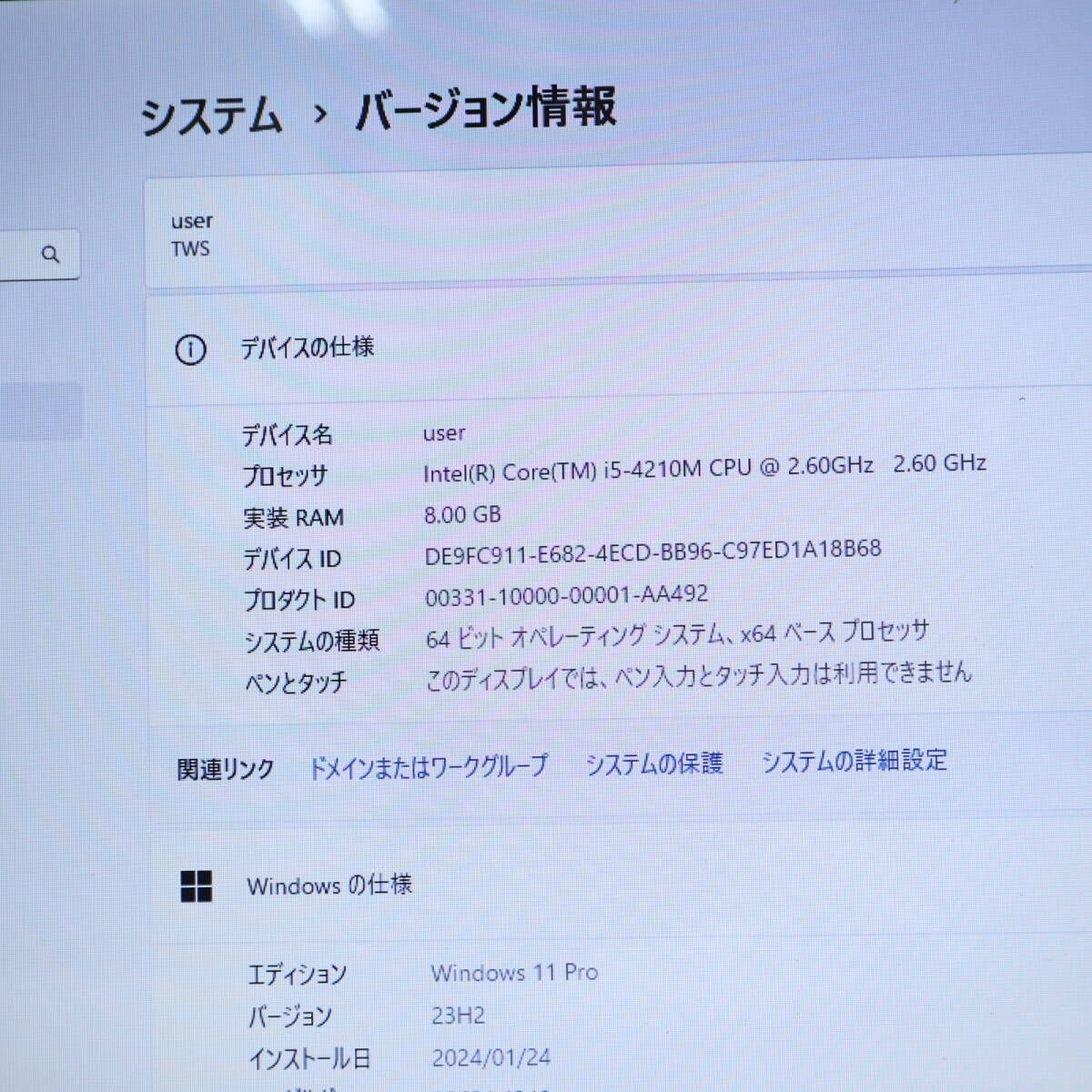Select the 23H2 version value

tap(458, 1016)
